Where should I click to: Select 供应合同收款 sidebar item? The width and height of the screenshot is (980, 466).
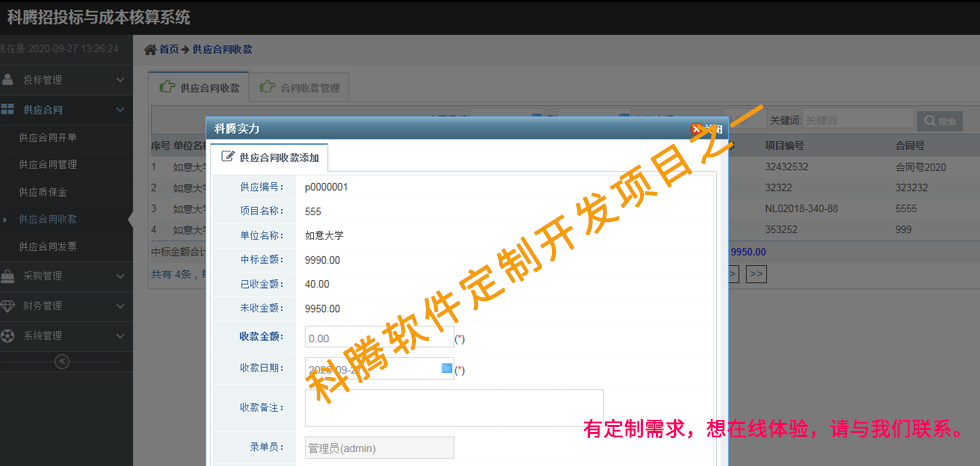[x=48, y=219]
